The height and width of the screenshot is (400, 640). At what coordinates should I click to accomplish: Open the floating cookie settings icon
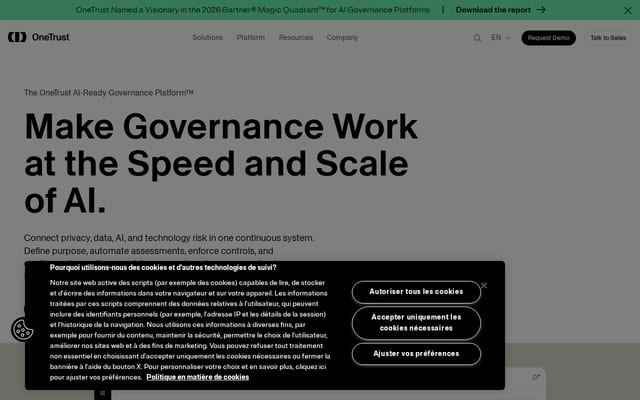point(22,329)
